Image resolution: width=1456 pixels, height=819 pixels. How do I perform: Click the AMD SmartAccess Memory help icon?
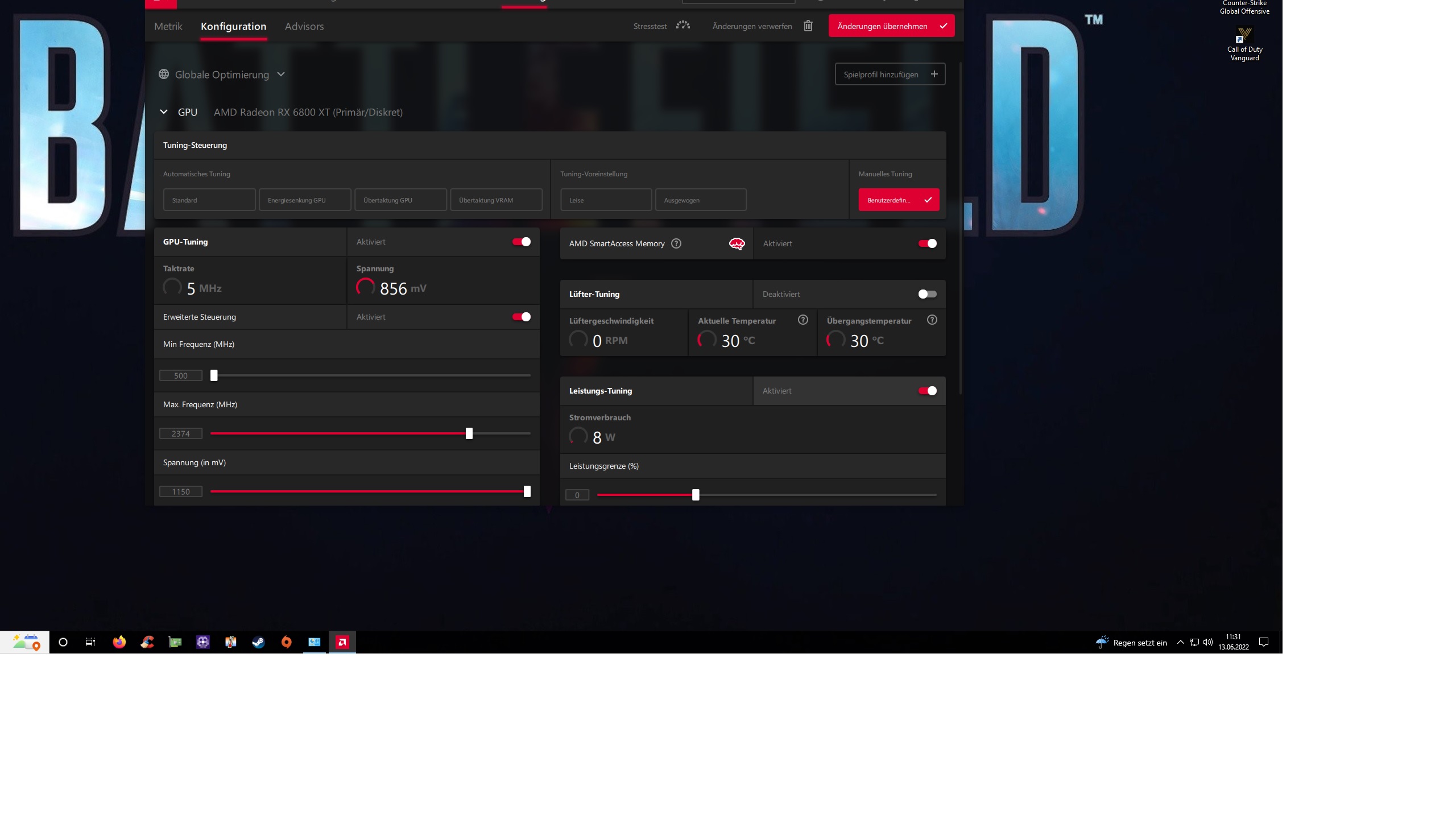pyautogui.click(x=676, y=243)
